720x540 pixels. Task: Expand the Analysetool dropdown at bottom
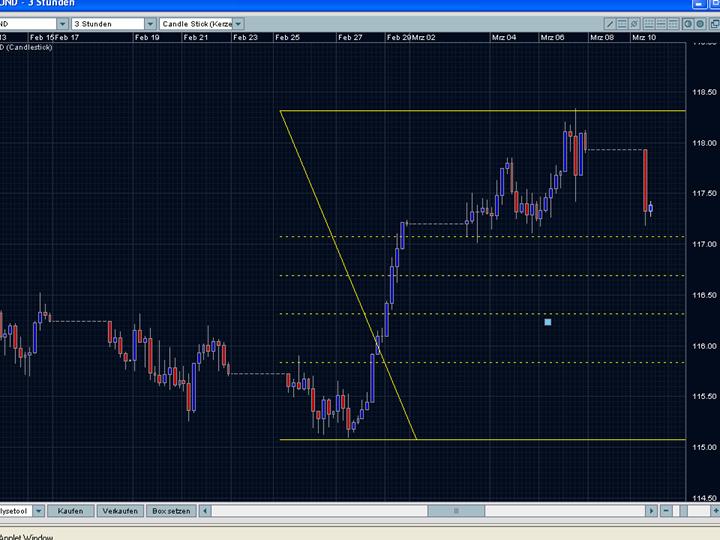click(x=38, y=511)
